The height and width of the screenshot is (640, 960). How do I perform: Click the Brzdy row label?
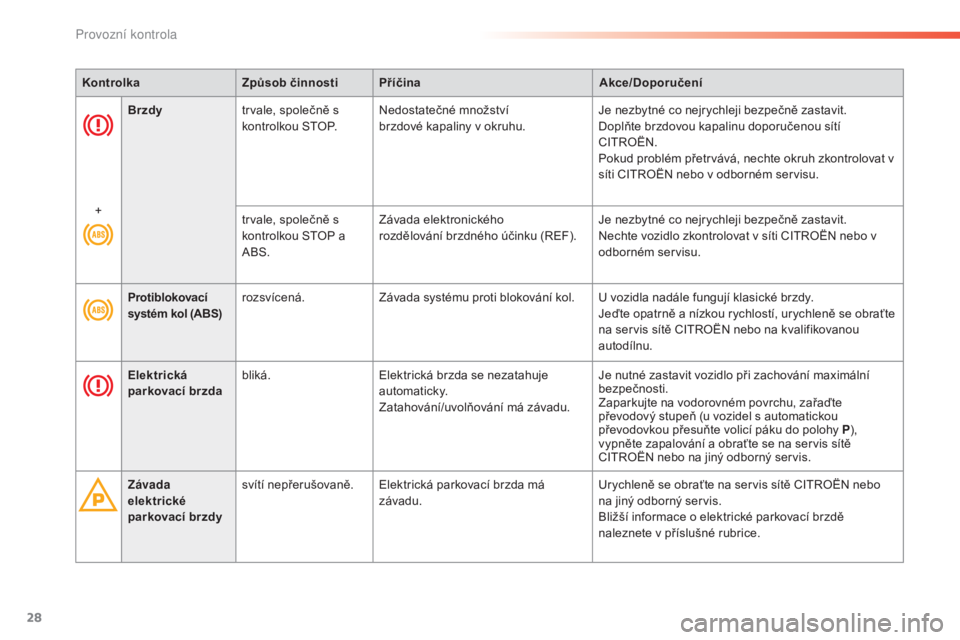[x=145, y=110]
